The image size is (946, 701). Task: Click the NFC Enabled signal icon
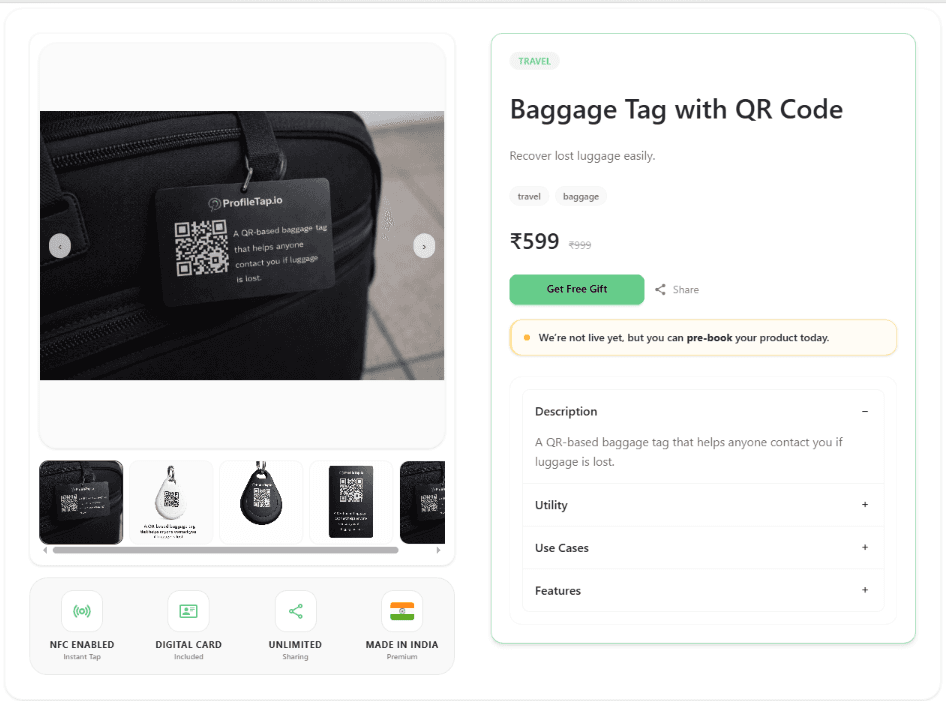[82, 611]
